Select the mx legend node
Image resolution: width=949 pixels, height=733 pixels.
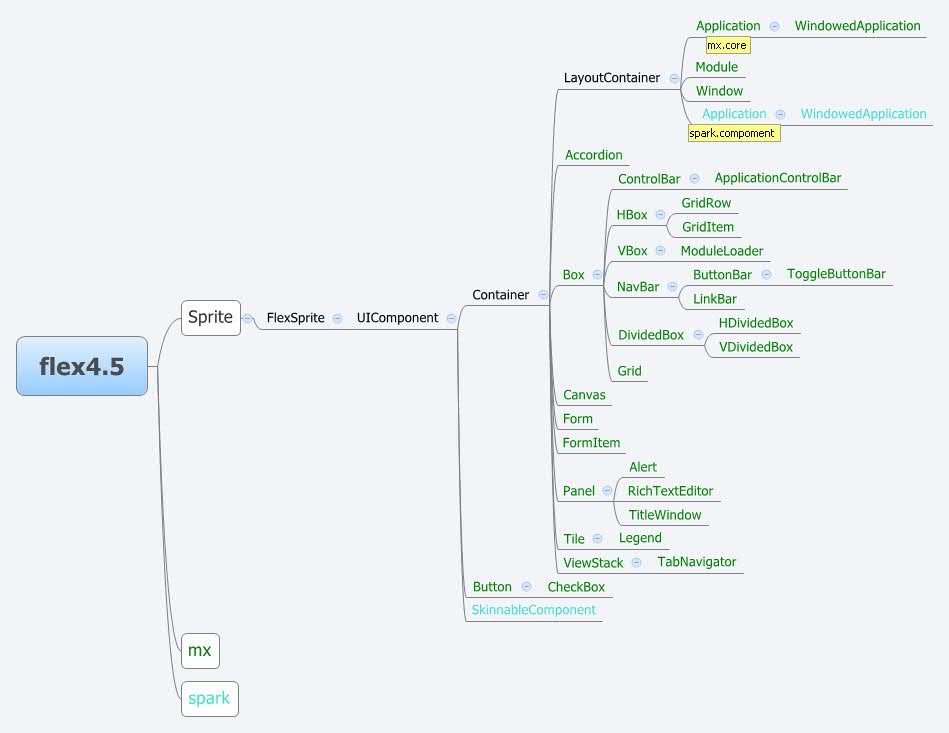click(200, 651)
